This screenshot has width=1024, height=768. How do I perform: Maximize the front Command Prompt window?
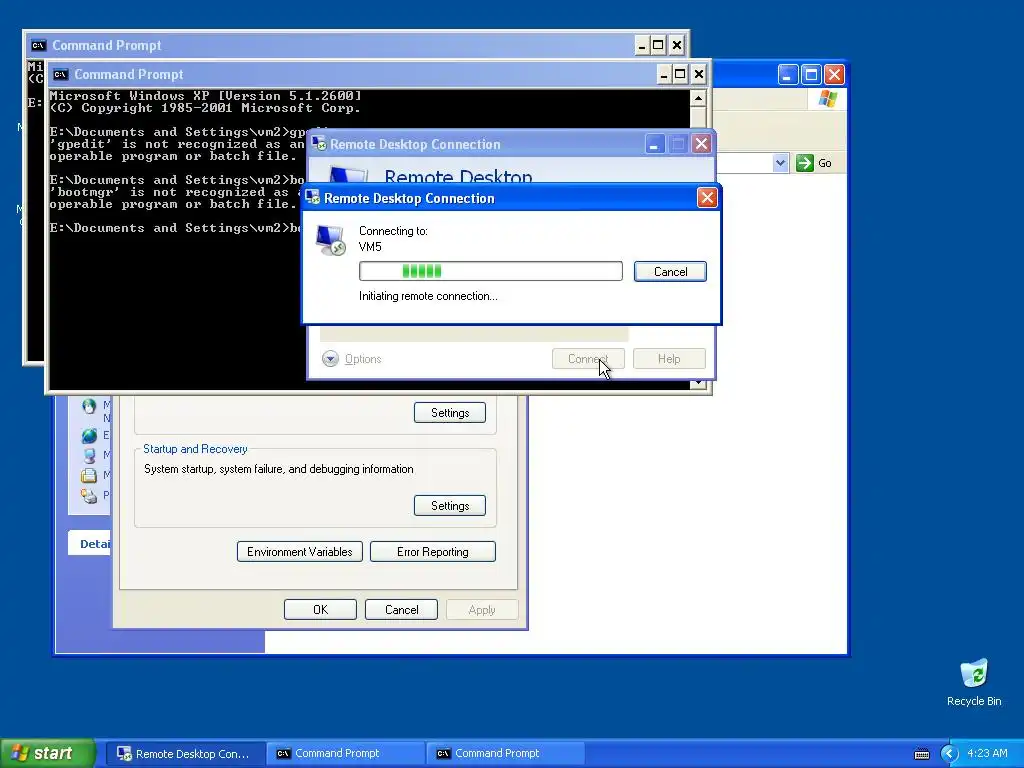pos(680,74)
